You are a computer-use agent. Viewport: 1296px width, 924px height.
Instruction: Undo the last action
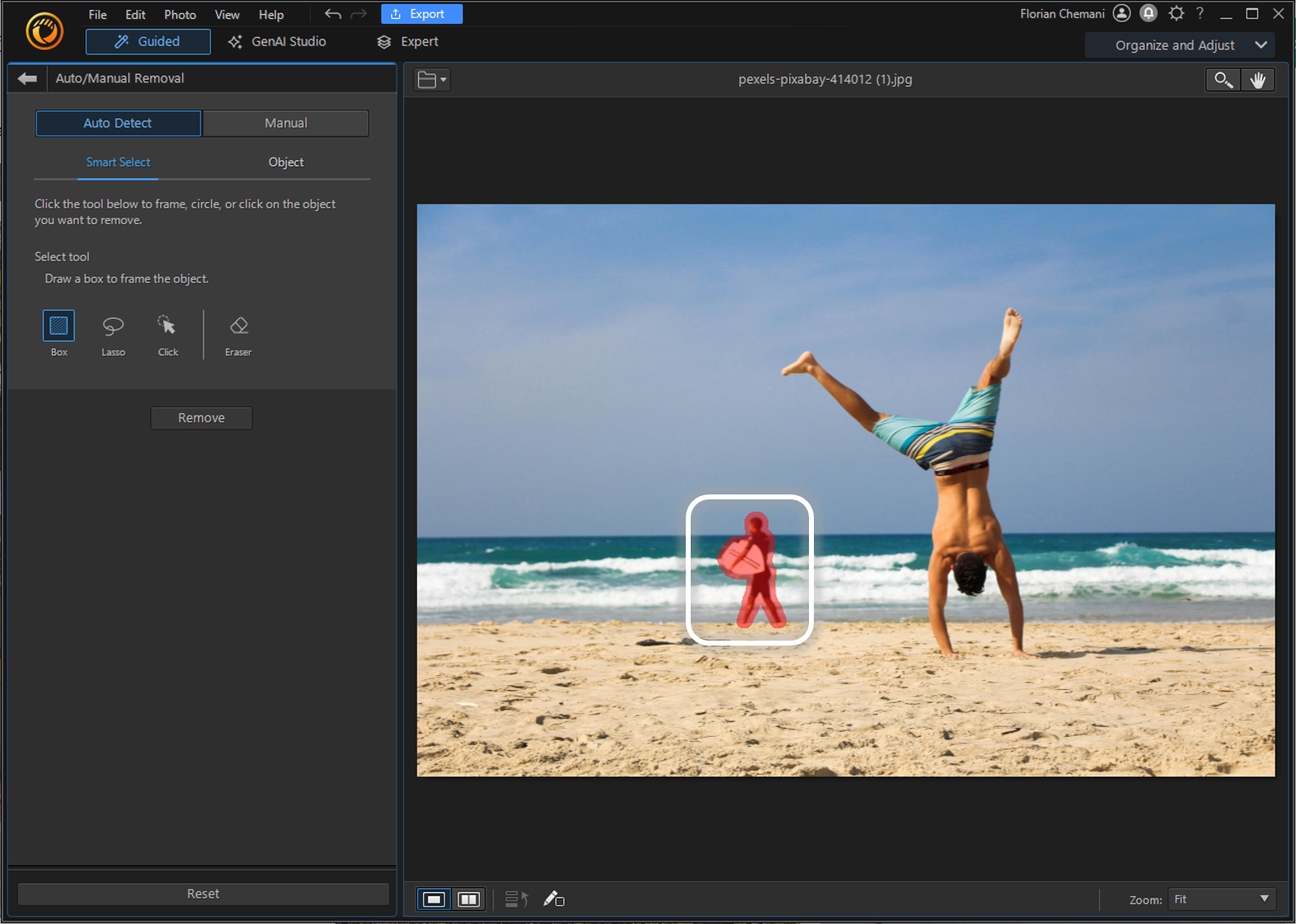(333, 14)
